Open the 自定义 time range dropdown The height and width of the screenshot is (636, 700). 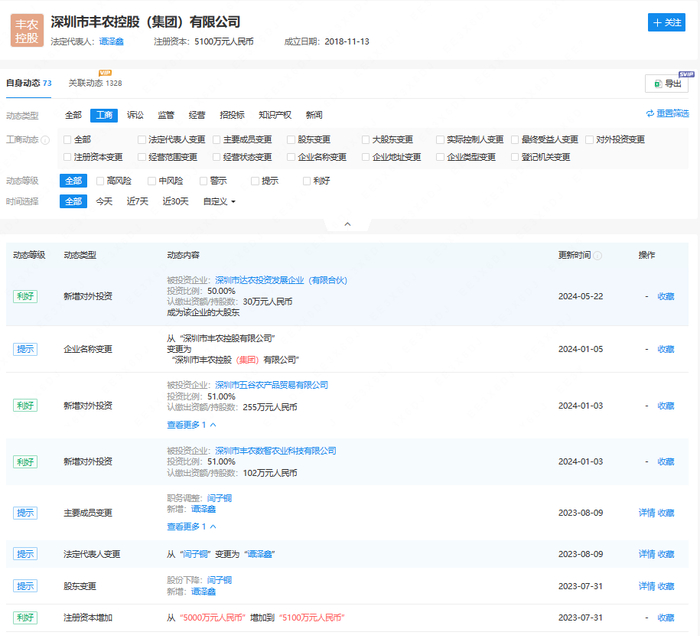[x=219, y=201]
